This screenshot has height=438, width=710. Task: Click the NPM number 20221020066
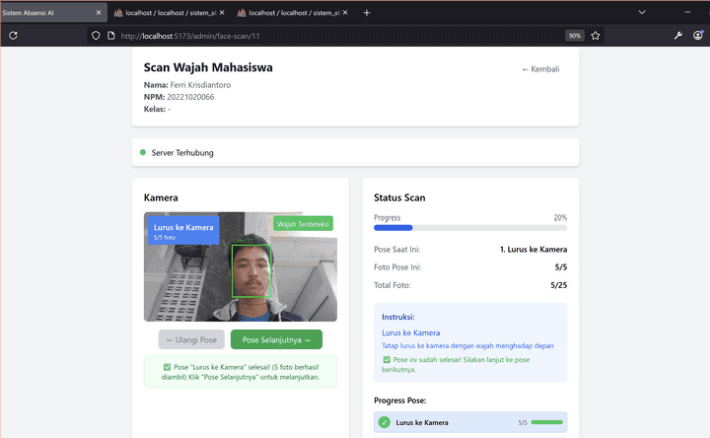(x=191, y=97)
